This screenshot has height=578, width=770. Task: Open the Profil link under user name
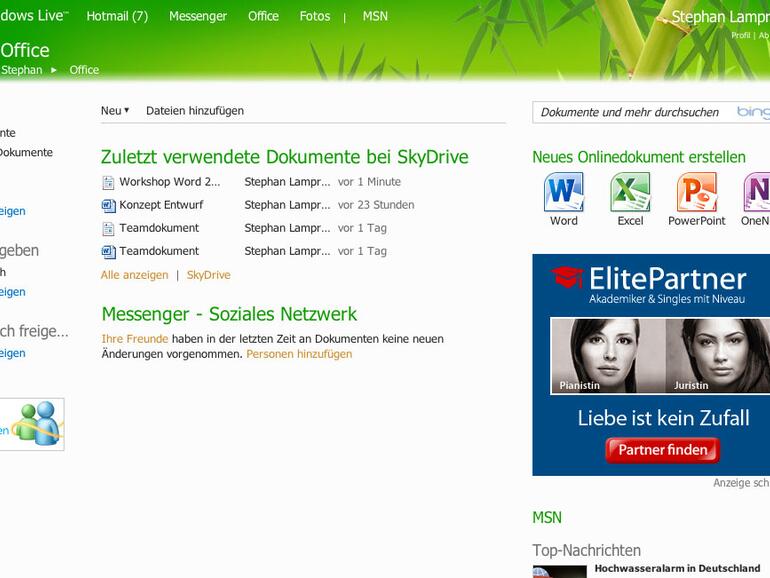[x=741, y=35]
